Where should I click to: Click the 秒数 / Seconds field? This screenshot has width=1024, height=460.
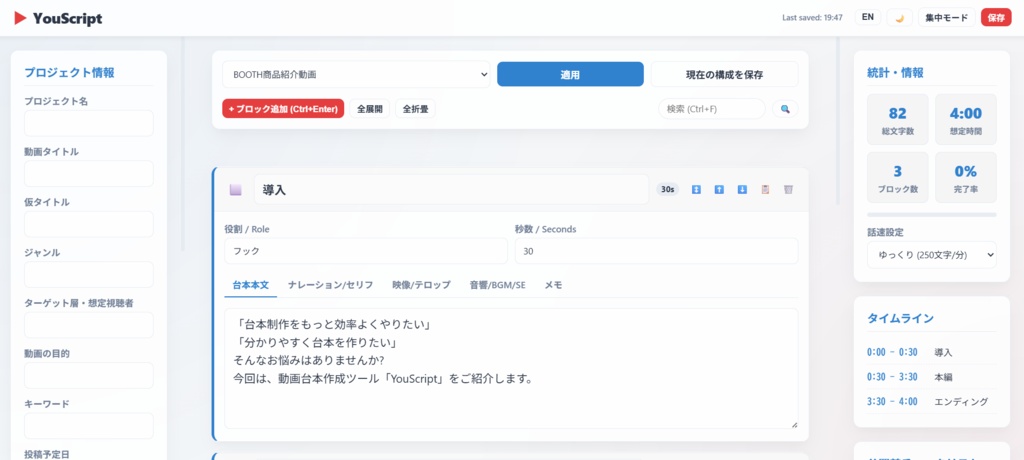pos(656,251)
